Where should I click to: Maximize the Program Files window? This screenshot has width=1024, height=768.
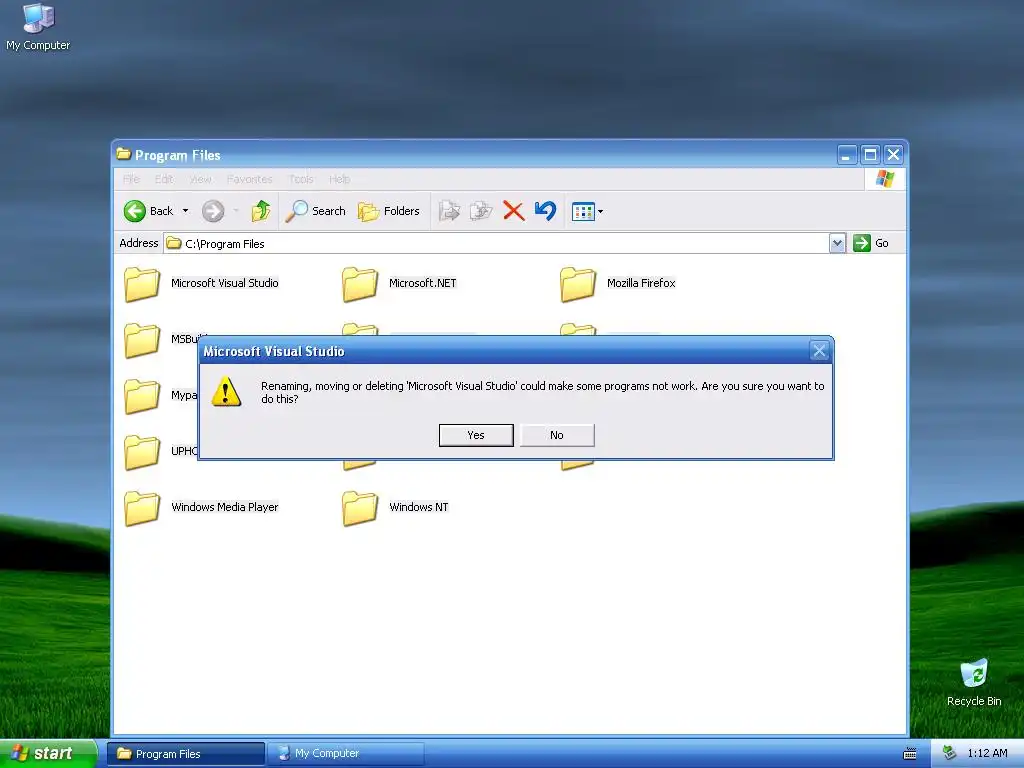point(870,155)
